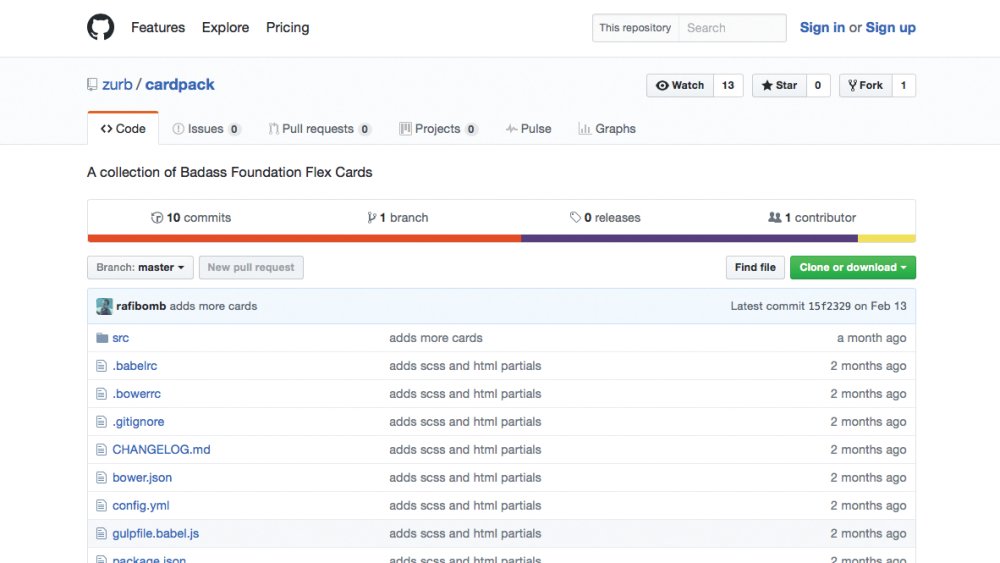
Task: Open the 1 contributor link
Action: click(812, 217)
